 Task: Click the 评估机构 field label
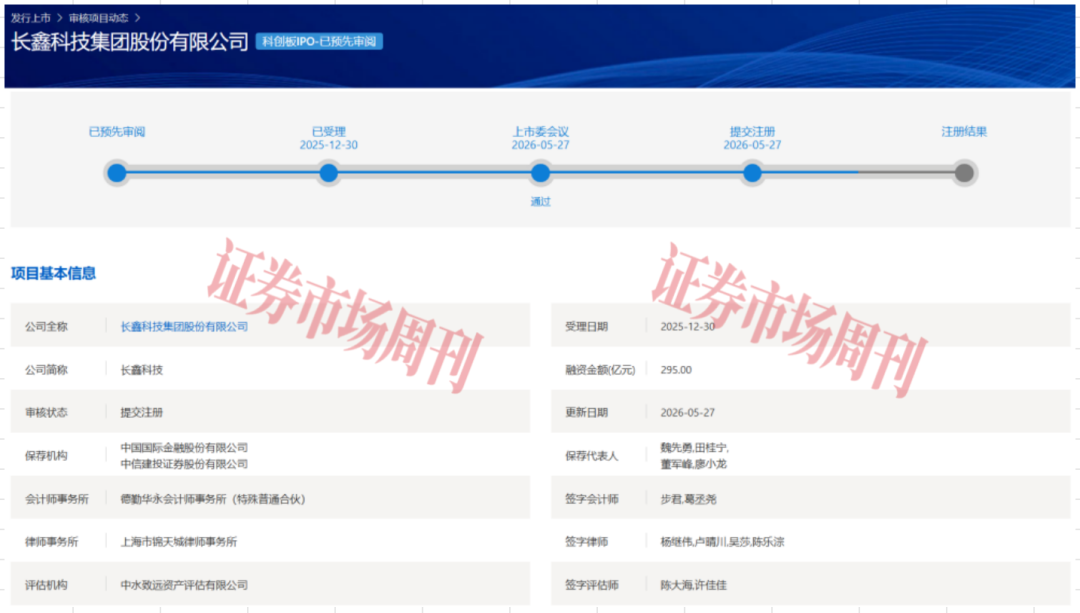coord(46,585)
